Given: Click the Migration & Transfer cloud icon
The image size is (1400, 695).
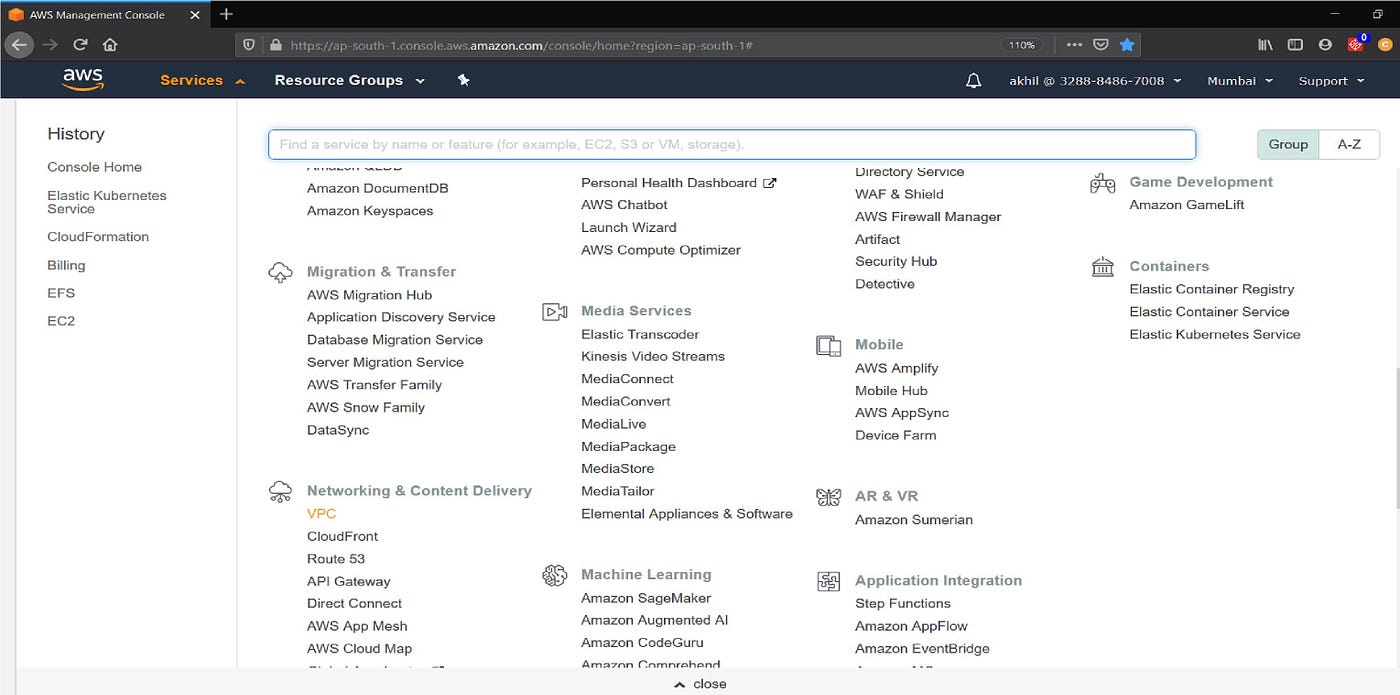Looking at the screenshot, I should click(281, 272).
